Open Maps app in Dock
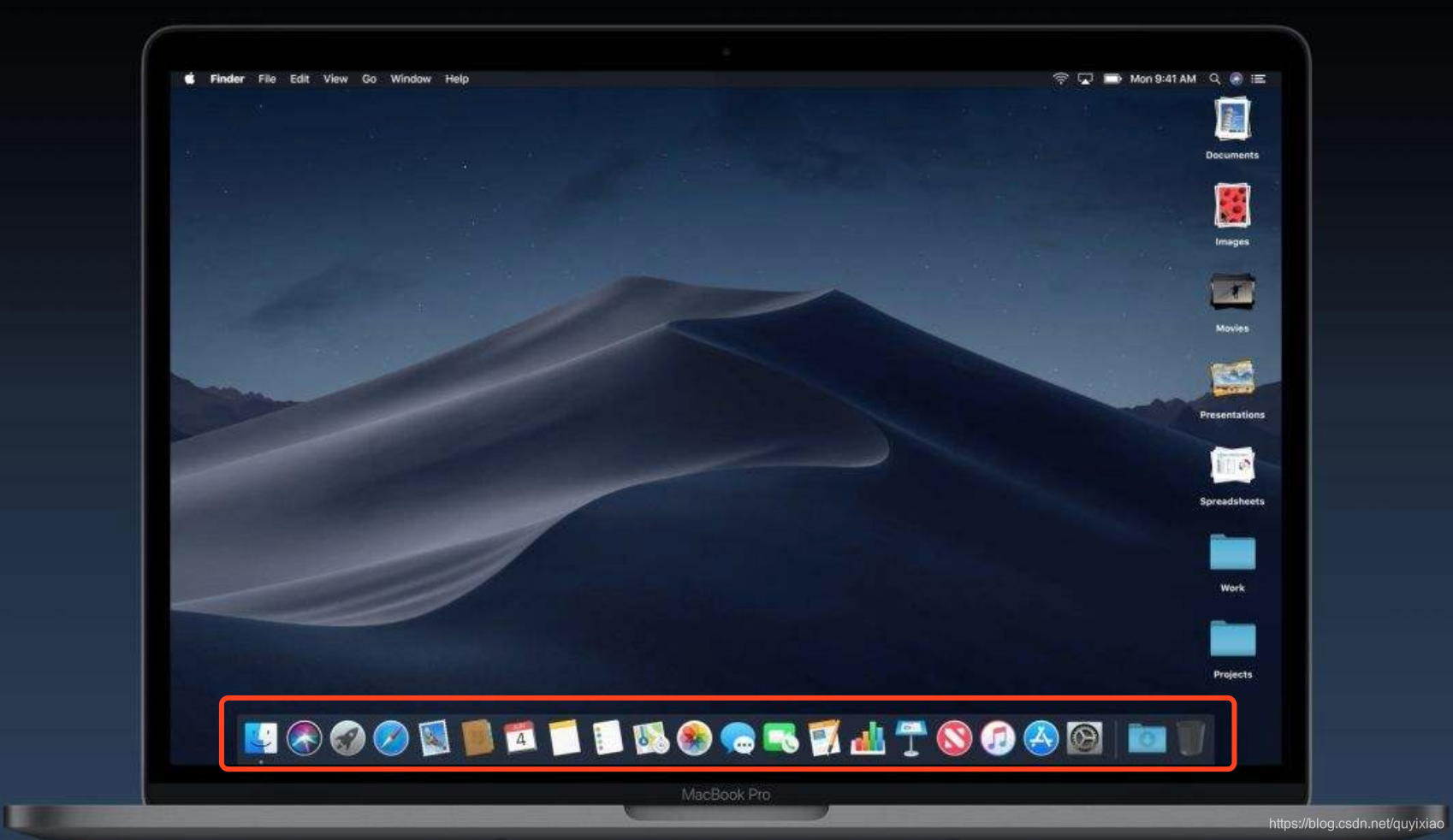Screen dimensions: 1453x840 [x=650, y=737]
